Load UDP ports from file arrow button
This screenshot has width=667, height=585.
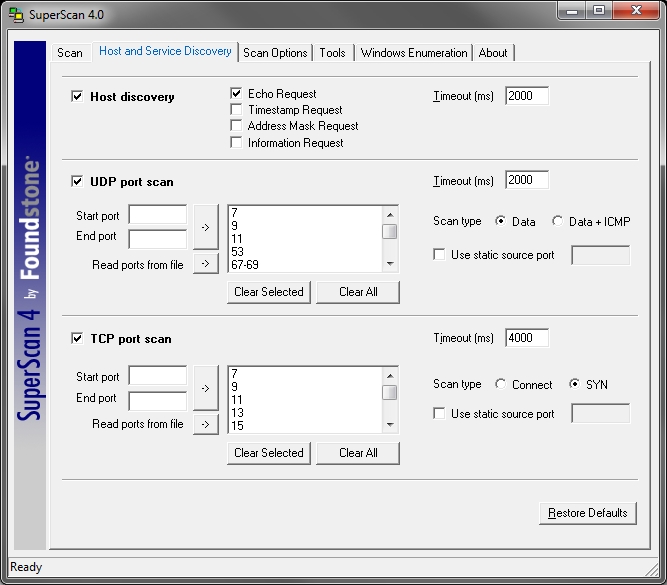click(206, 264)
